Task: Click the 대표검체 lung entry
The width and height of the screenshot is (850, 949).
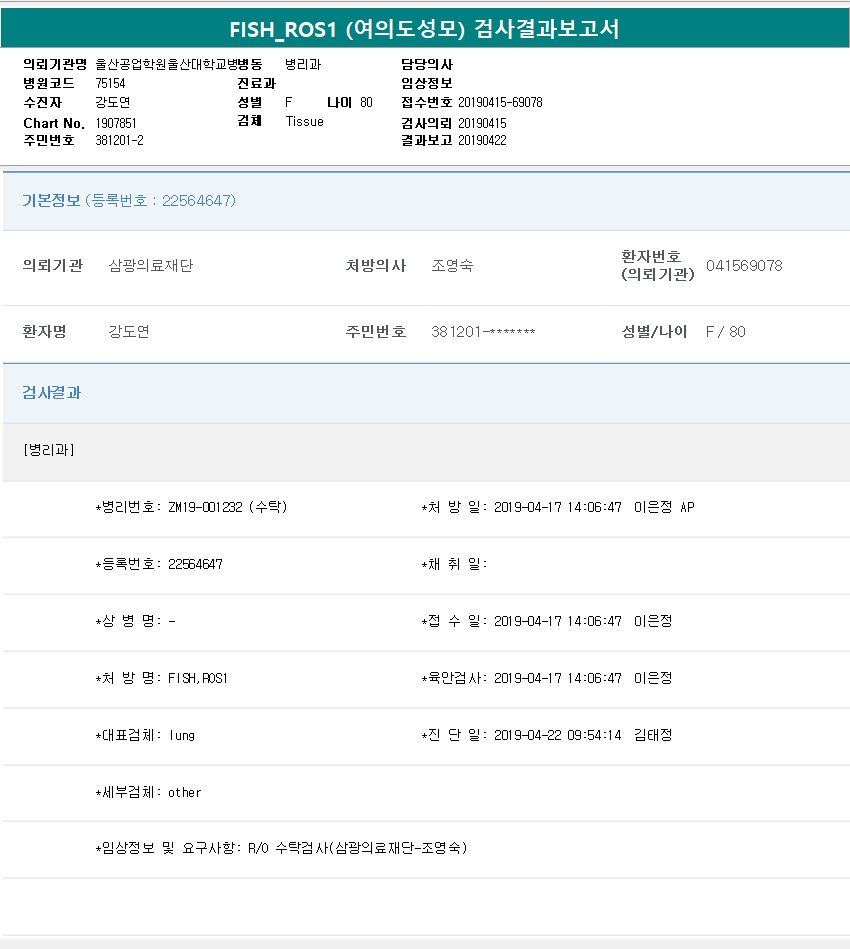Action: 145,735
